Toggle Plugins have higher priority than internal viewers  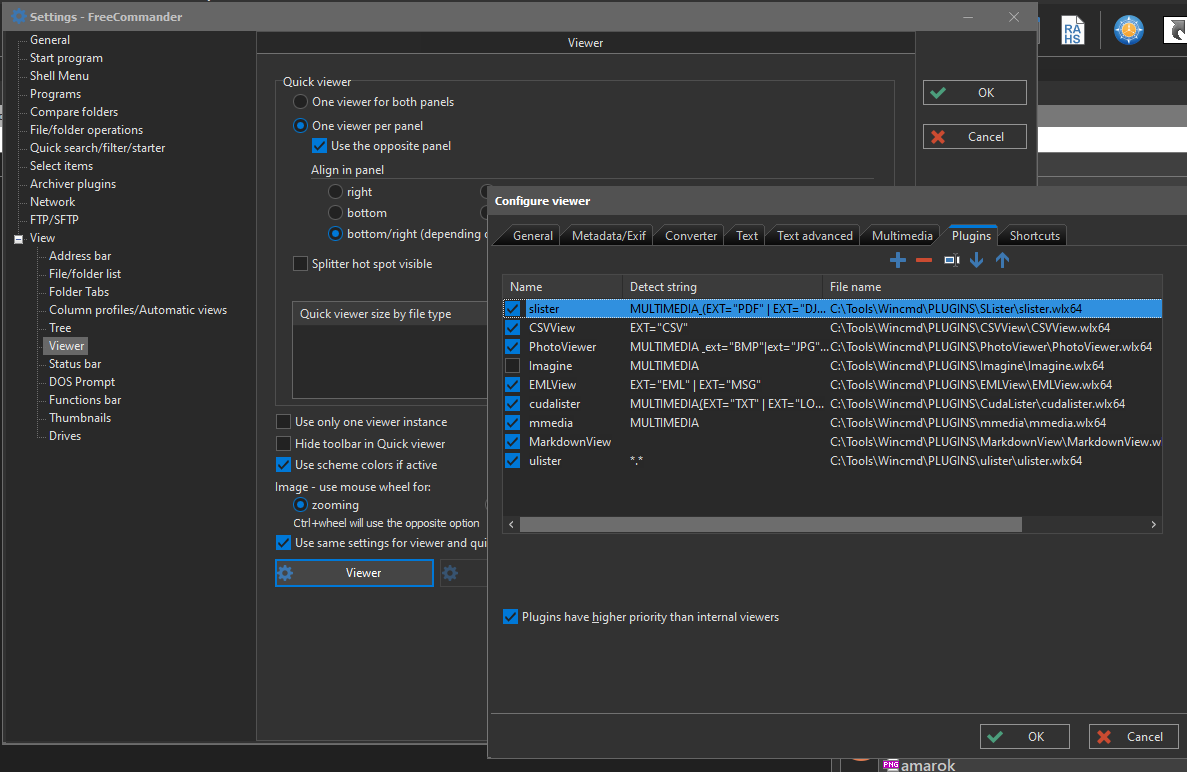[510, 617]
